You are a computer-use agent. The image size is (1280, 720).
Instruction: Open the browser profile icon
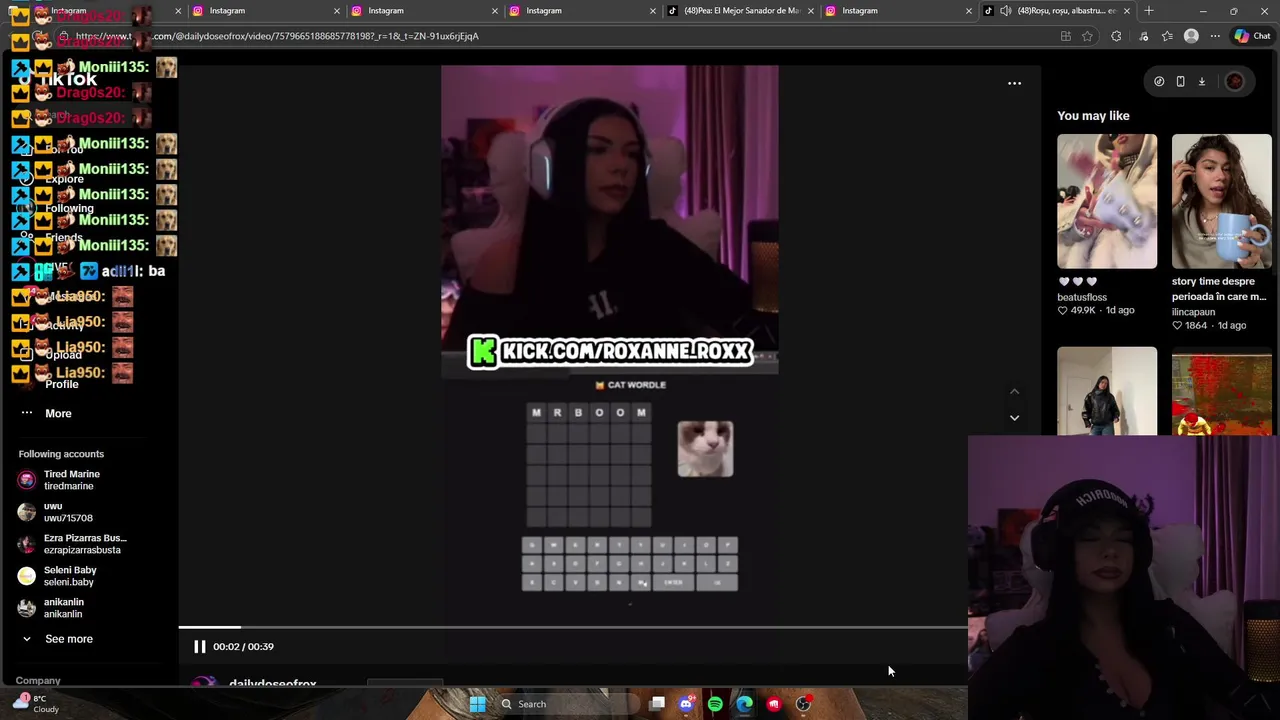pos(1191,36)
